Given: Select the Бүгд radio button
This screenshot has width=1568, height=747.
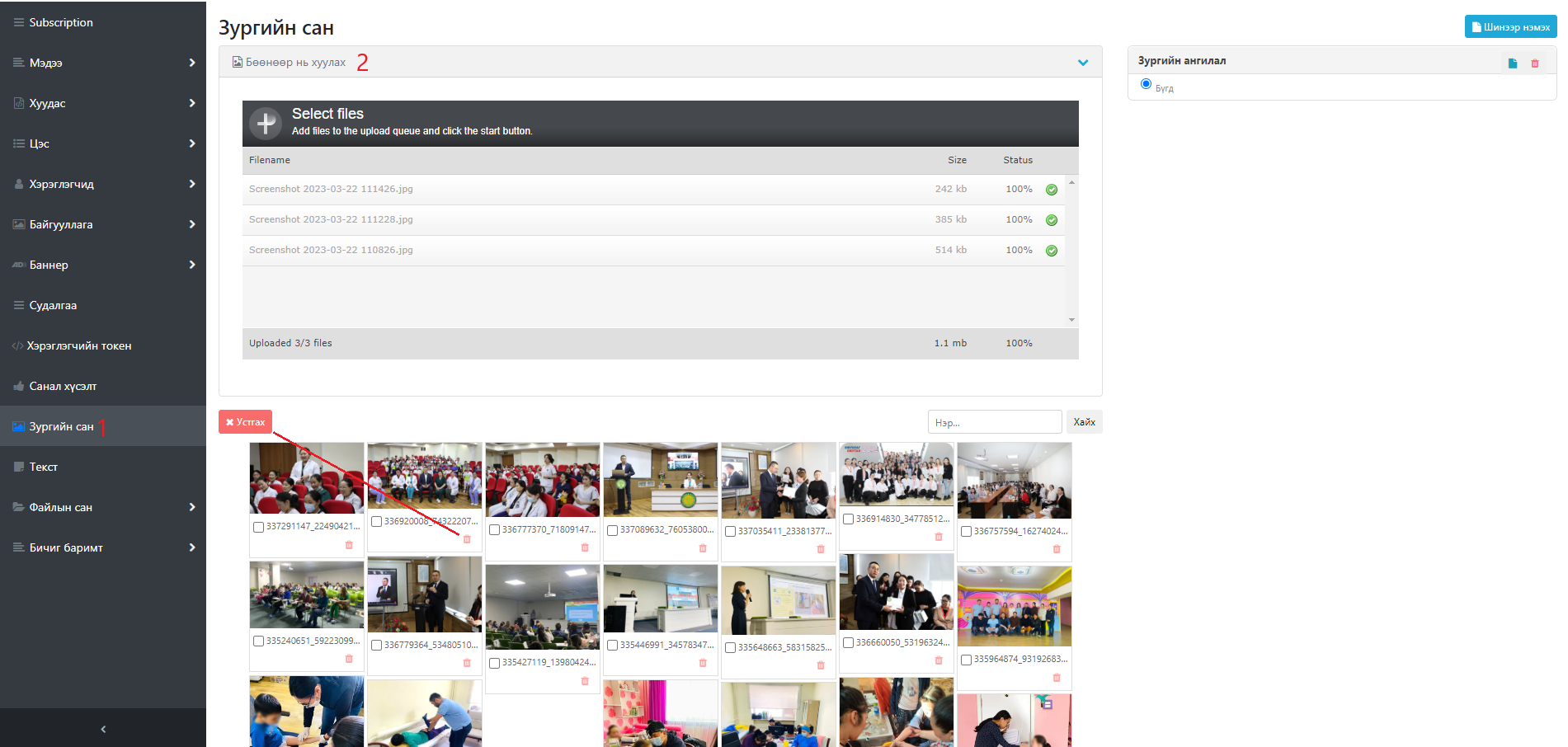Looking at the screenshot, I should click(x=1146, y=84).
